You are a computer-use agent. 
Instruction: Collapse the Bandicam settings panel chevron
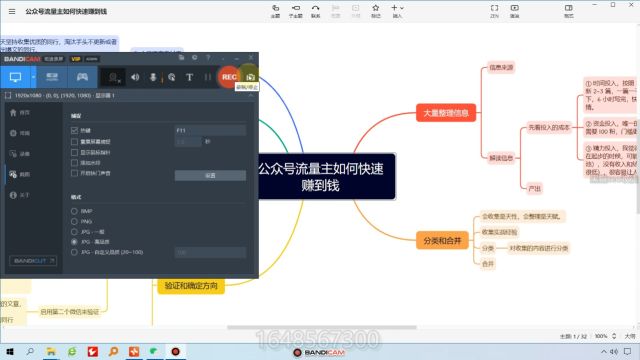[x=251, y=96]
